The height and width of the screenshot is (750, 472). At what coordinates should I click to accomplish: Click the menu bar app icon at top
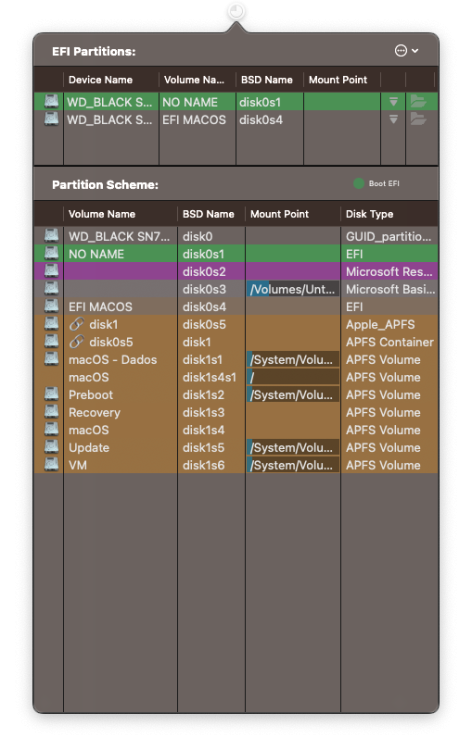236,11
